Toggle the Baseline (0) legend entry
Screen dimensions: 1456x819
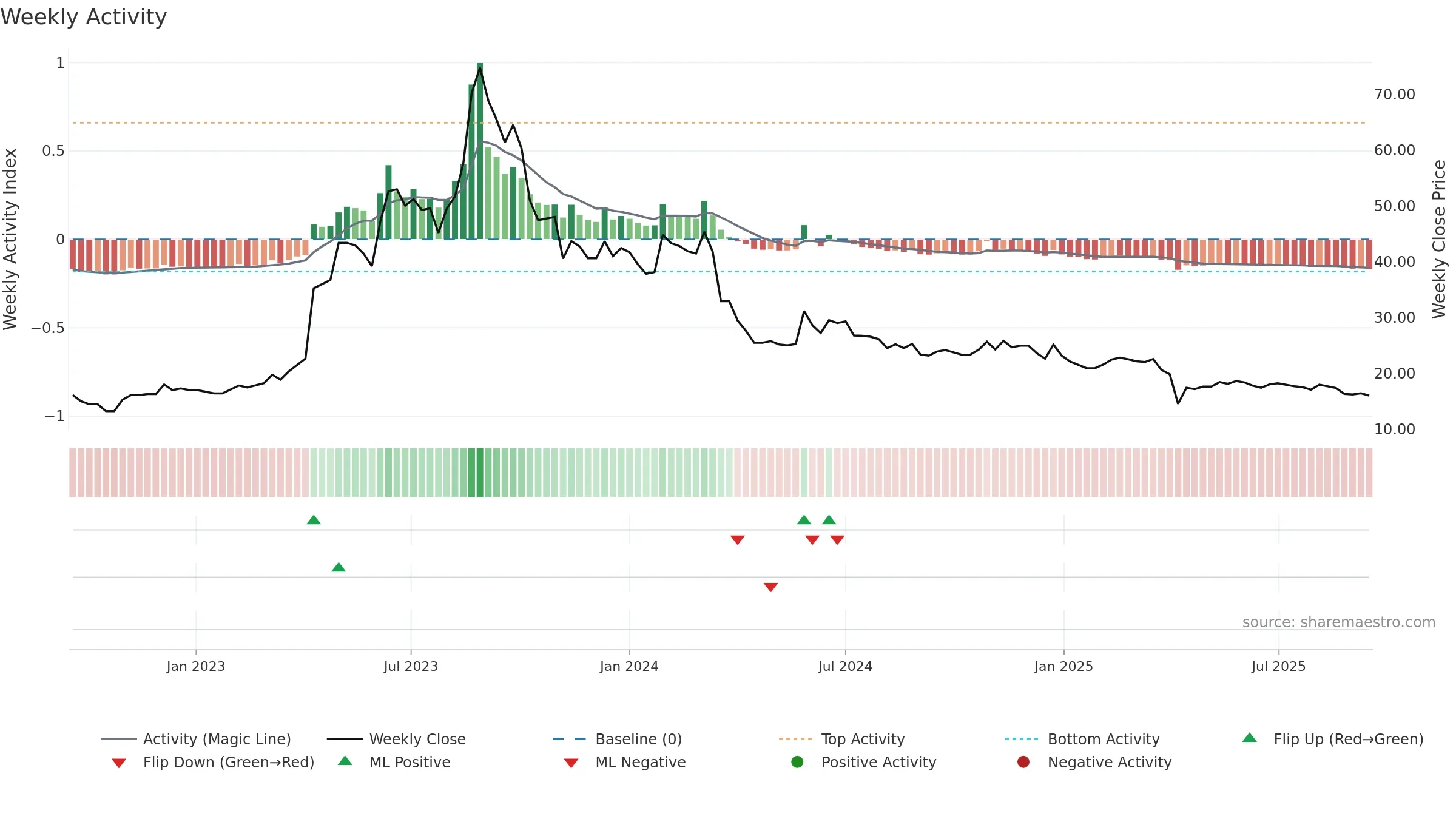click(618, 739)
